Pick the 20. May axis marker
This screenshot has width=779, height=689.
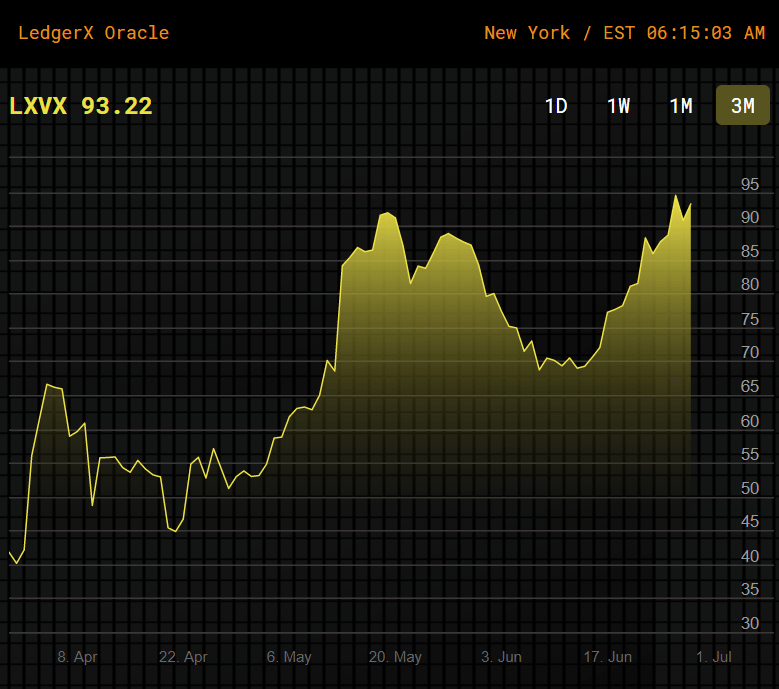(x=395, y=657)
